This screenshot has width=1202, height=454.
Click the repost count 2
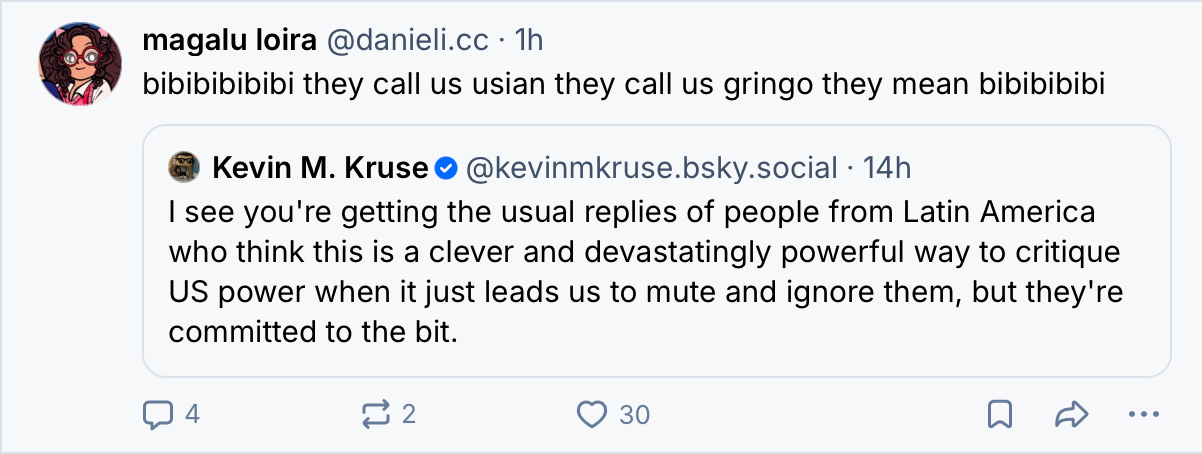(x=408, y=414)
